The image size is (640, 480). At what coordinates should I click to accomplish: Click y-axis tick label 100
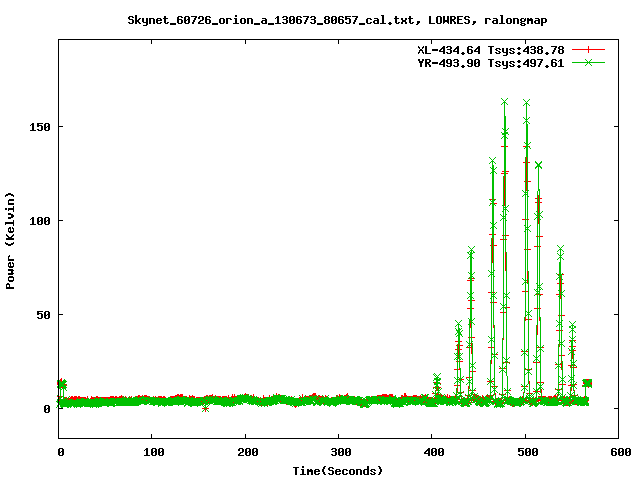click(40, 221)
